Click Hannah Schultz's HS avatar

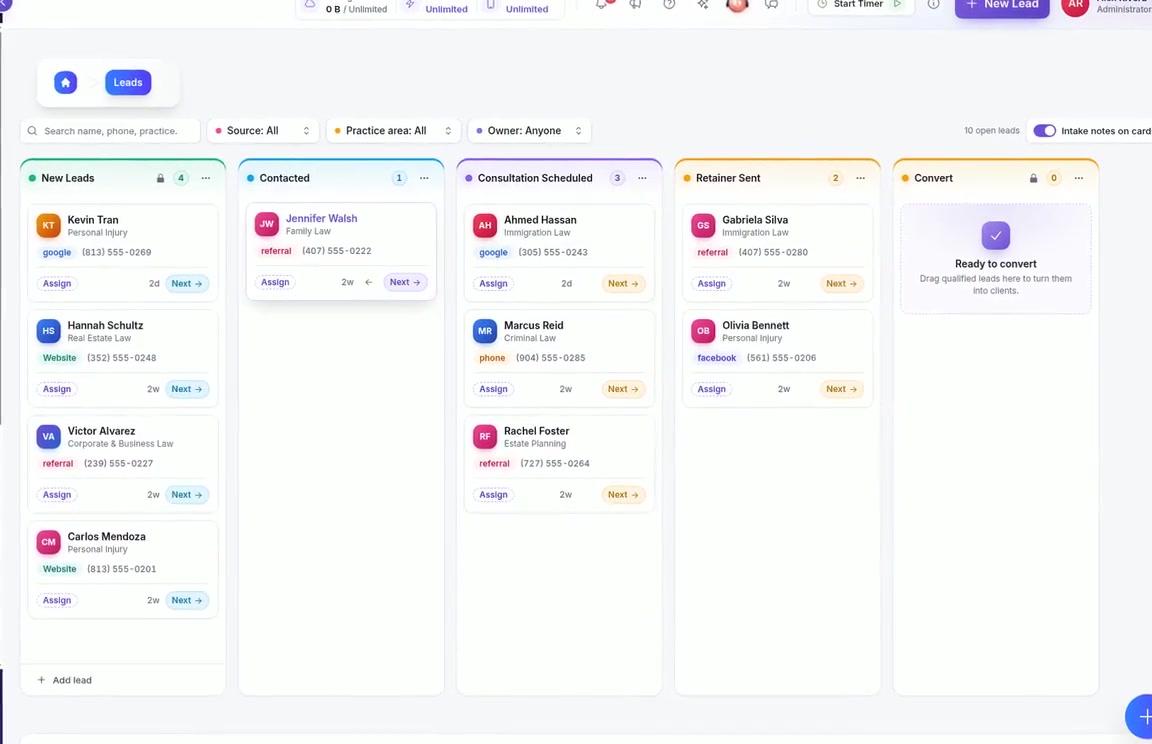[48, 331]
